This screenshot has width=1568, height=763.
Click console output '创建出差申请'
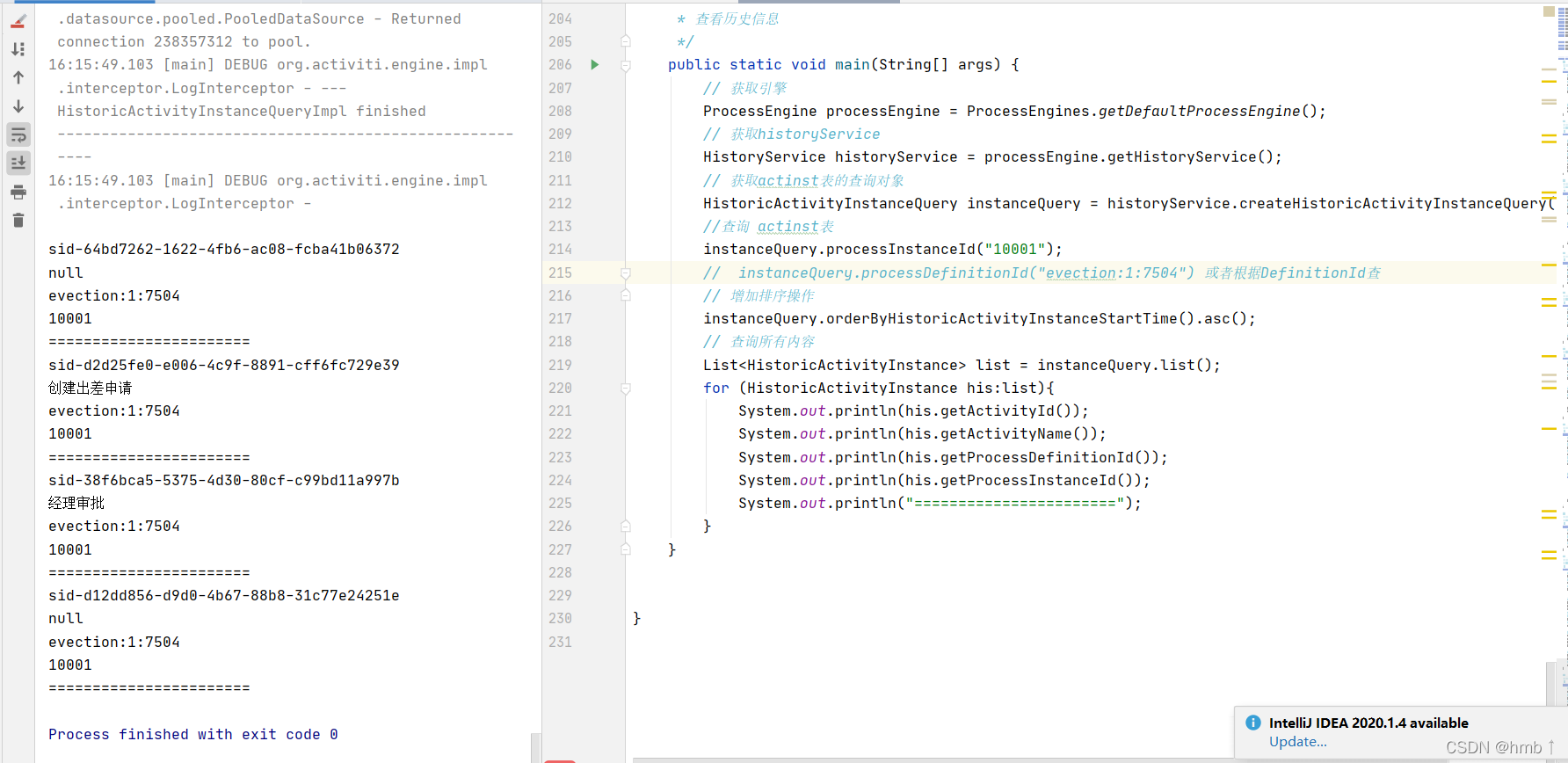point(91,388)
